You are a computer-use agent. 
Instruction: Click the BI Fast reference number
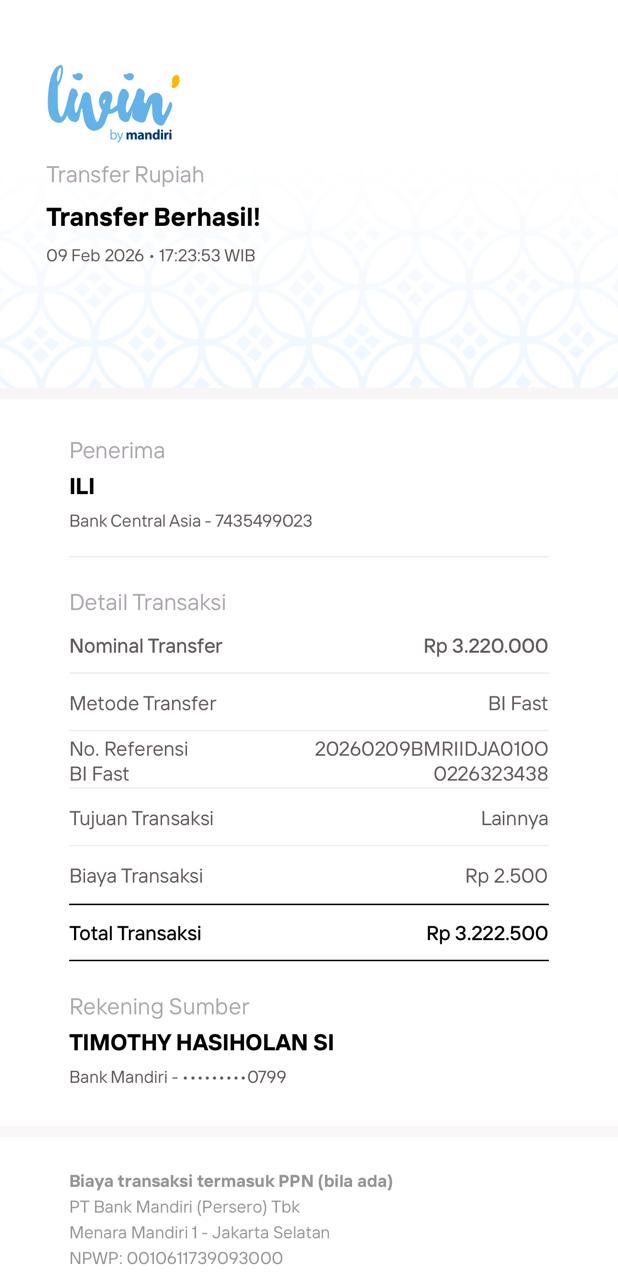(431, 762)
